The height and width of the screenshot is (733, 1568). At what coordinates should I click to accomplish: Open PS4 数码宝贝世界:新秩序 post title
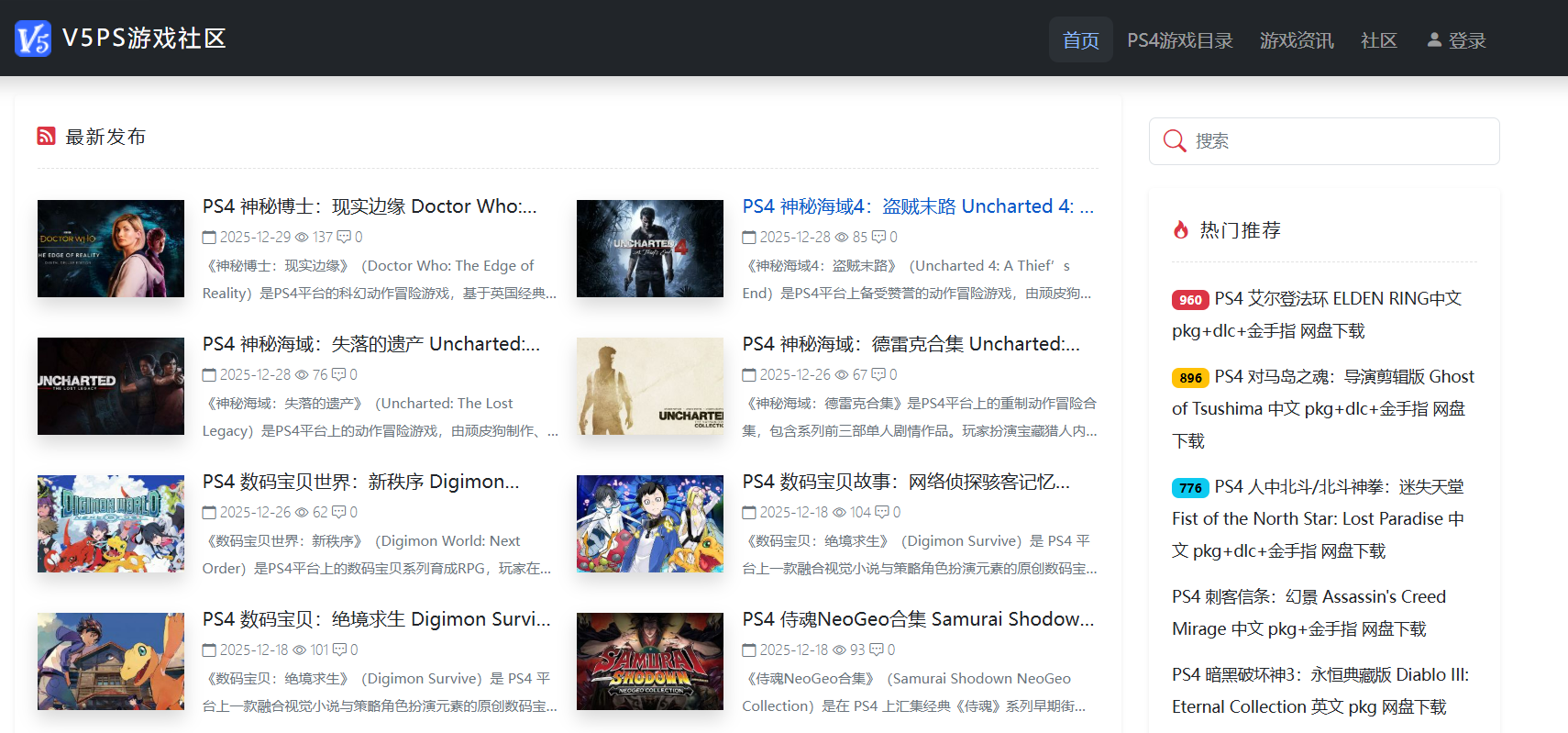361,482
